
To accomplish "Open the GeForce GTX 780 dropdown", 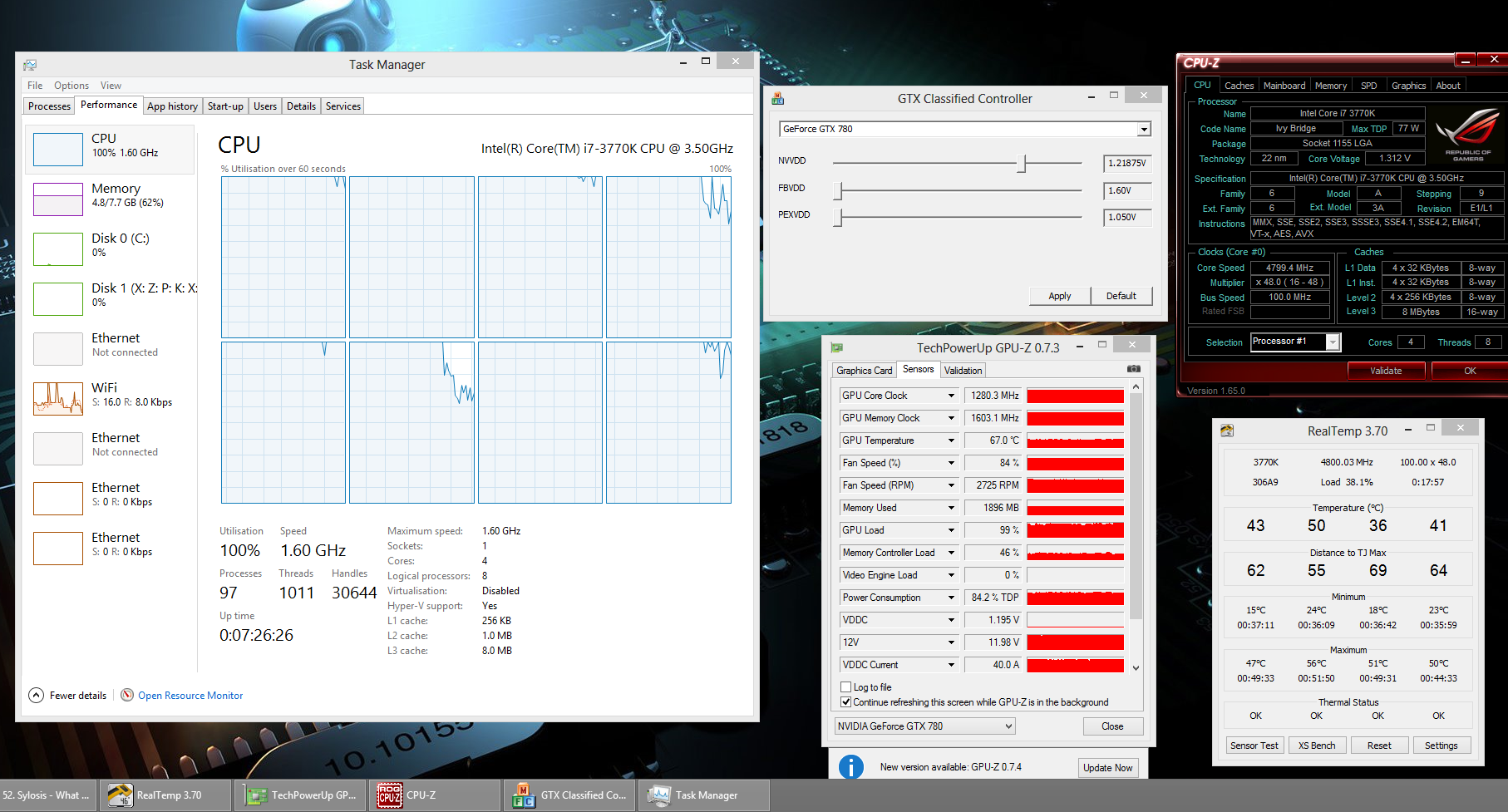I will coord(1144,129).
